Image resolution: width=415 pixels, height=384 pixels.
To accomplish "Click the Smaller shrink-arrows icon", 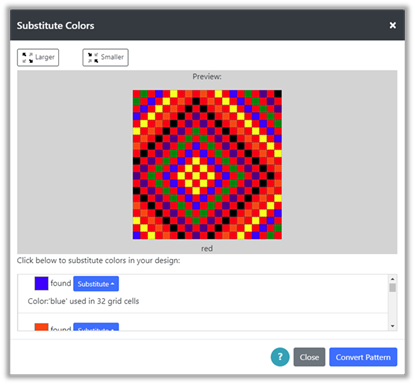I will [x=93, y=58].
